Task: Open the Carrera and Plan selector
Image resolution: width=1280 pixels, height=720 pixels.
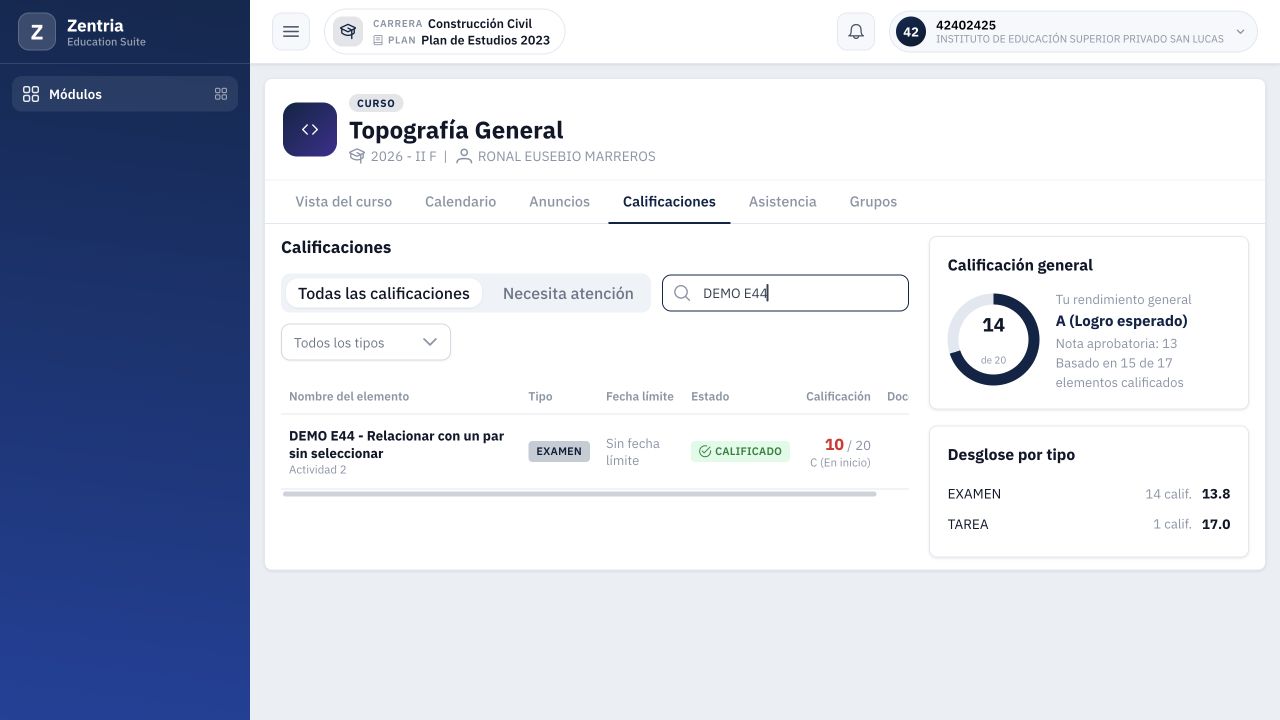Action: pyautogui.click(x=445, y=32)
